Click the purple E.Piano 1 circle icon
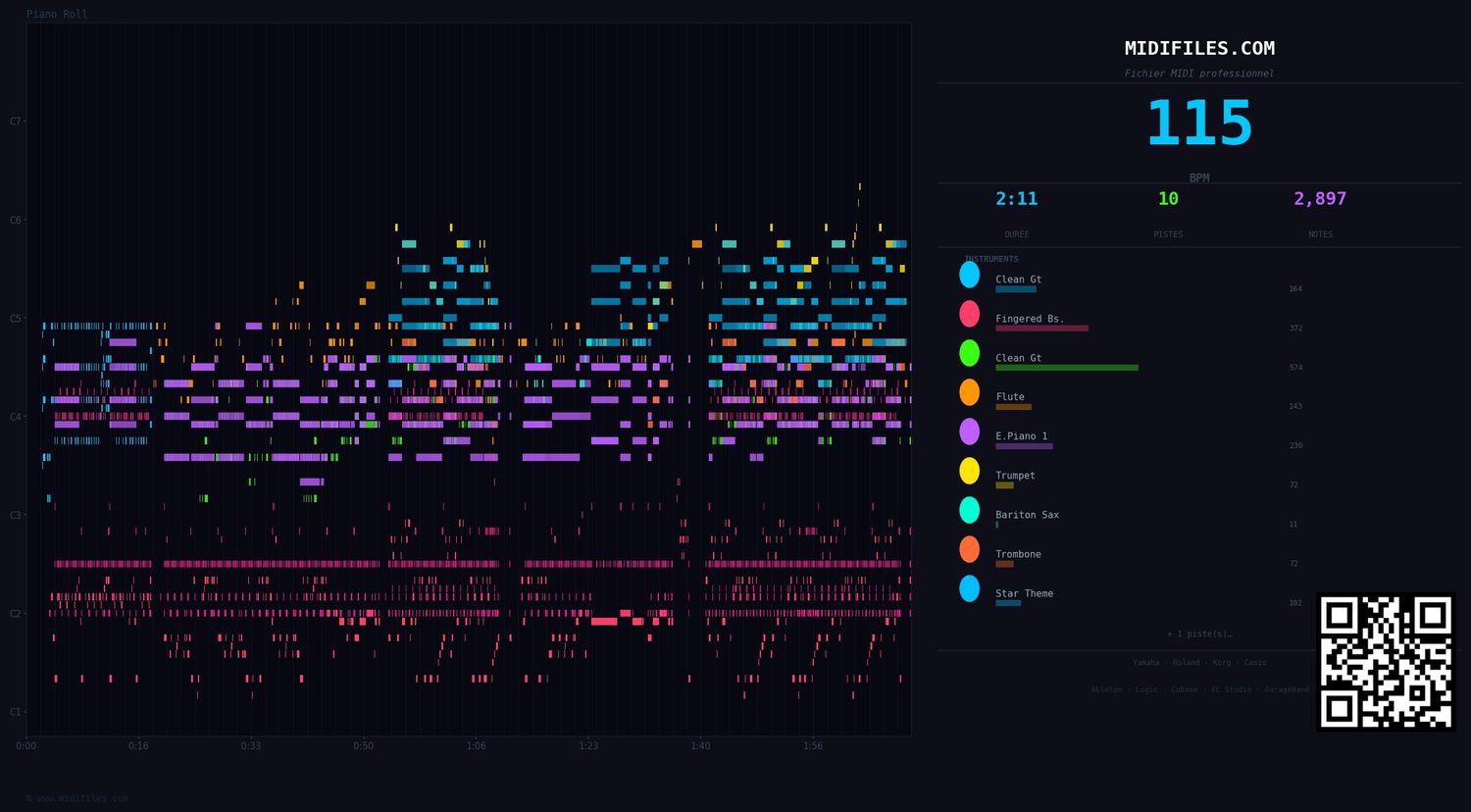The height and width of the screenshot is (812, 1471). pyautogui.click(x=969, y=431)
